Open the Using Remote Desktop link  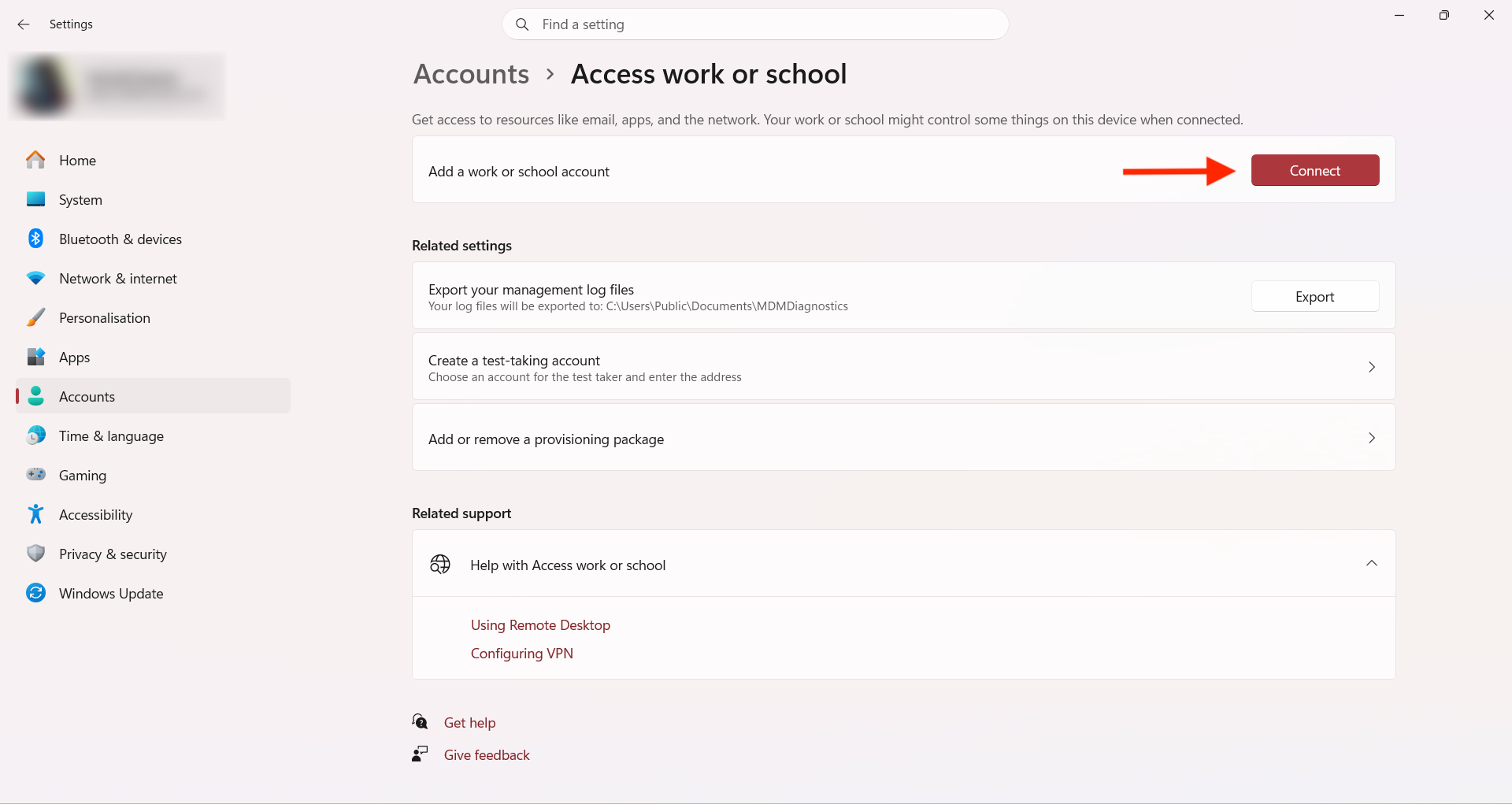(x=540, y=625)
